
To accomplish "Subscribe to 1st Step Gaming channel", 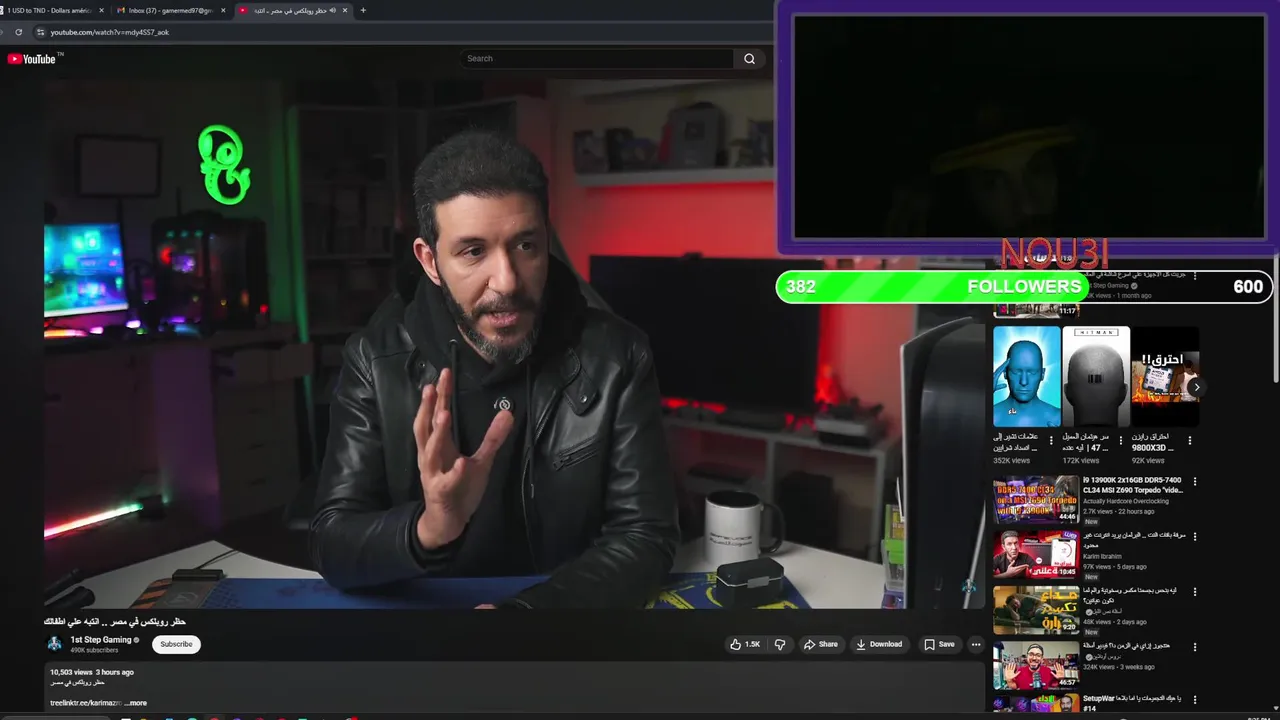I will pos(176,644).
